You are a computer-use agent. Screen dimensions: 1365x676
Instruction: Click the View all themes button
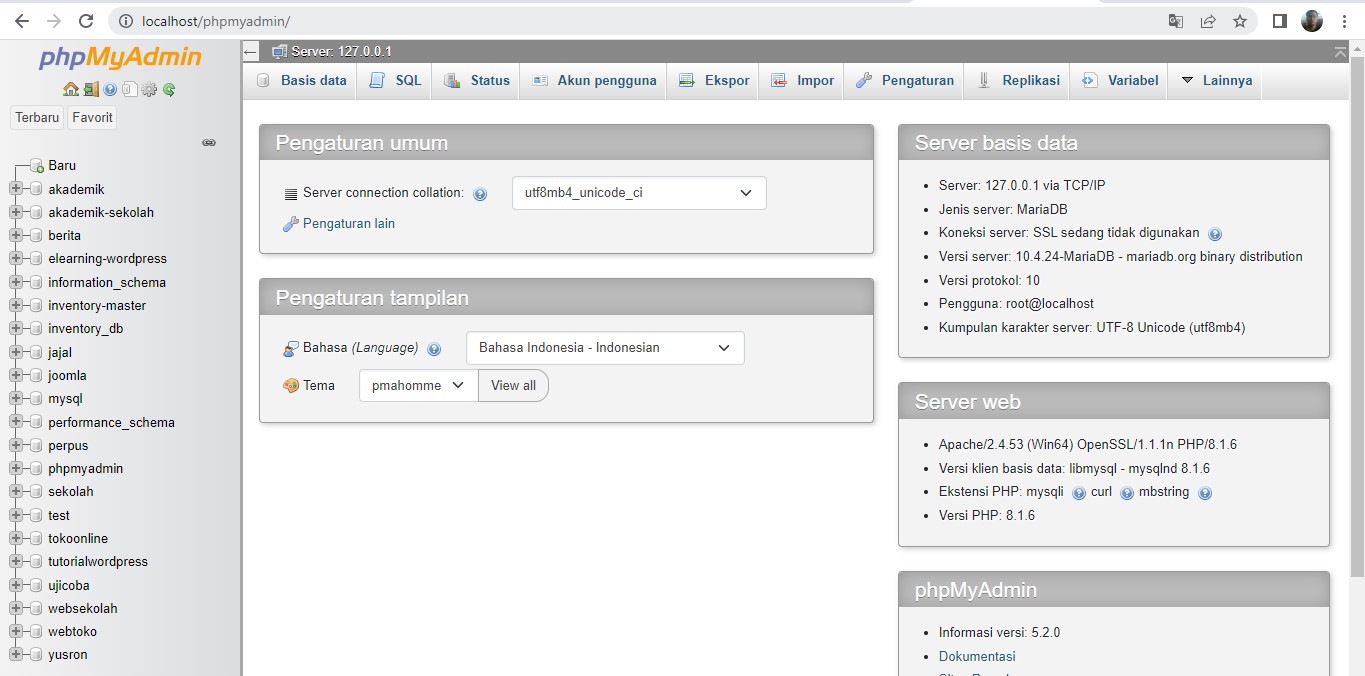[x=513, y=385]
